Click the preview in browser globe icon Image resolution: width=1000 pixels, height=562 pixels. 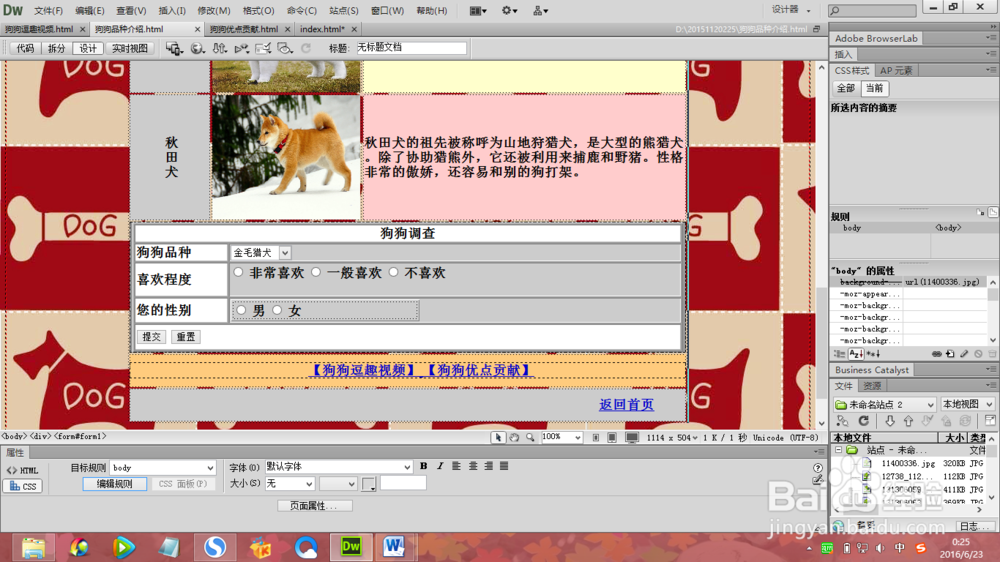[x=197, y=48]
